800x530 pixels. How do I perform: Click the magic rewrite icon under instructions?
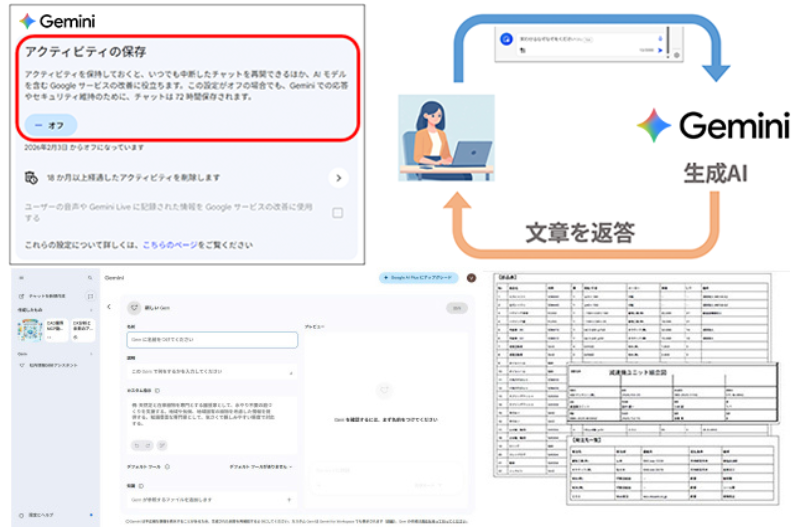pyautogui.click(x=162, y=445)
